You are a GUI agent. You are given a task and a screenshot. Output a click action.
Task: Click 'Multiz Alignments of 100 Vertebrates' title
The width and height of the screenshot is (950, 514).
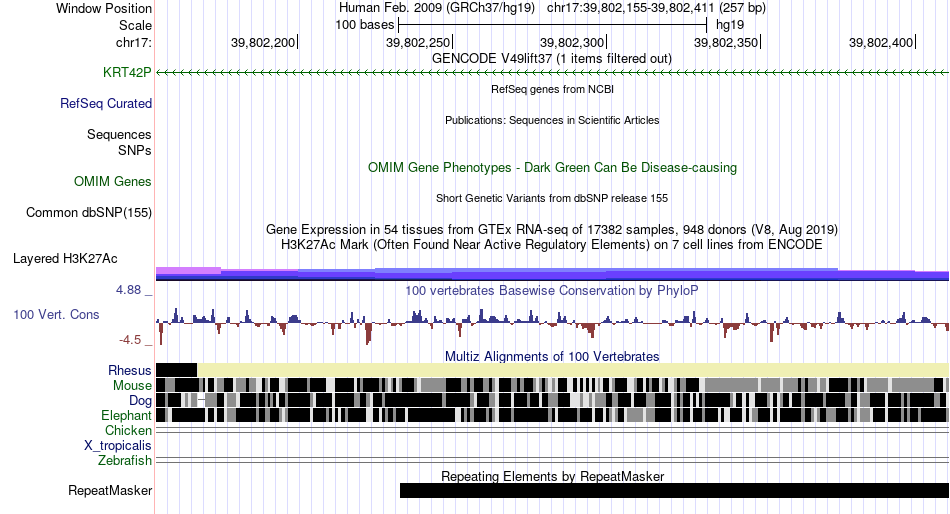pyautogui.click(x=552, y=356)
